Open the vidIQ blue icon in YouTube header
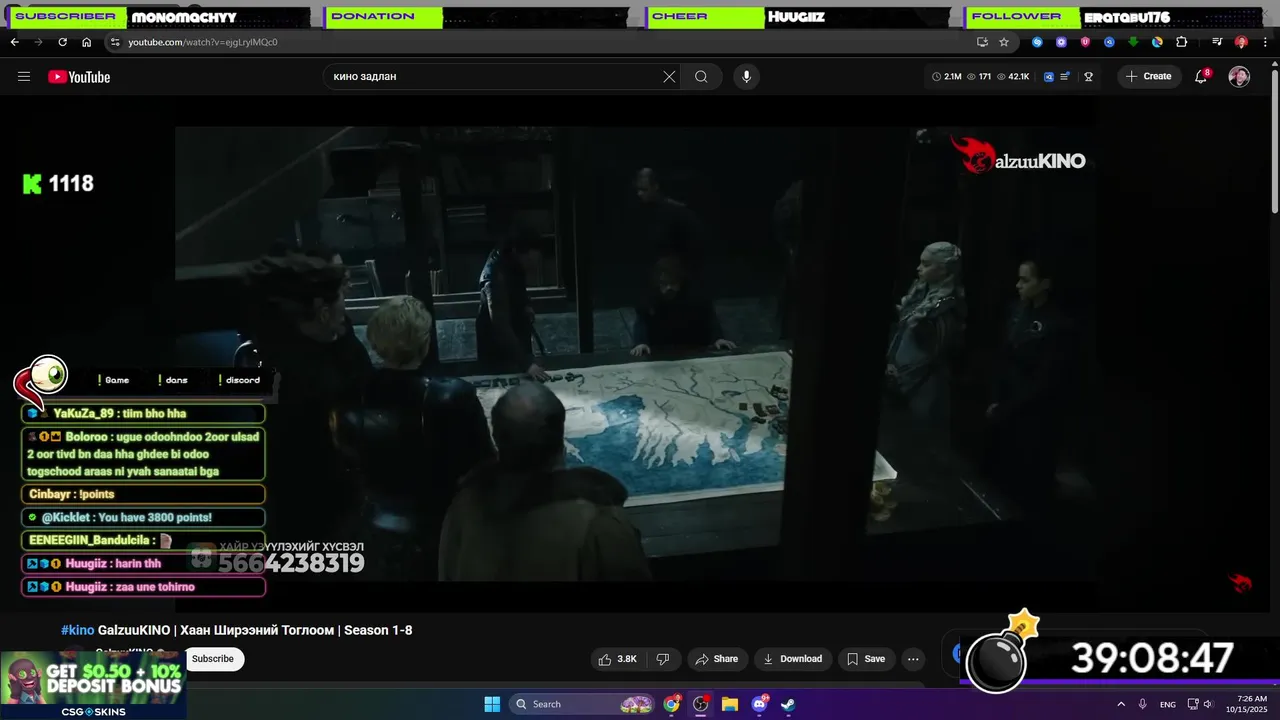Image resolution: width=1280 pixels, height=720 pixels. coord(1049,77)
